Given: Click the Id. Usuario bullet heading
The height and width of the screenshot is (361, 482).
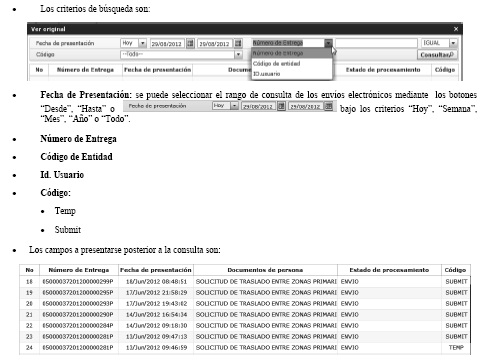Looking at the screenshot, I should pyautogui.click(x=62, y=175).
